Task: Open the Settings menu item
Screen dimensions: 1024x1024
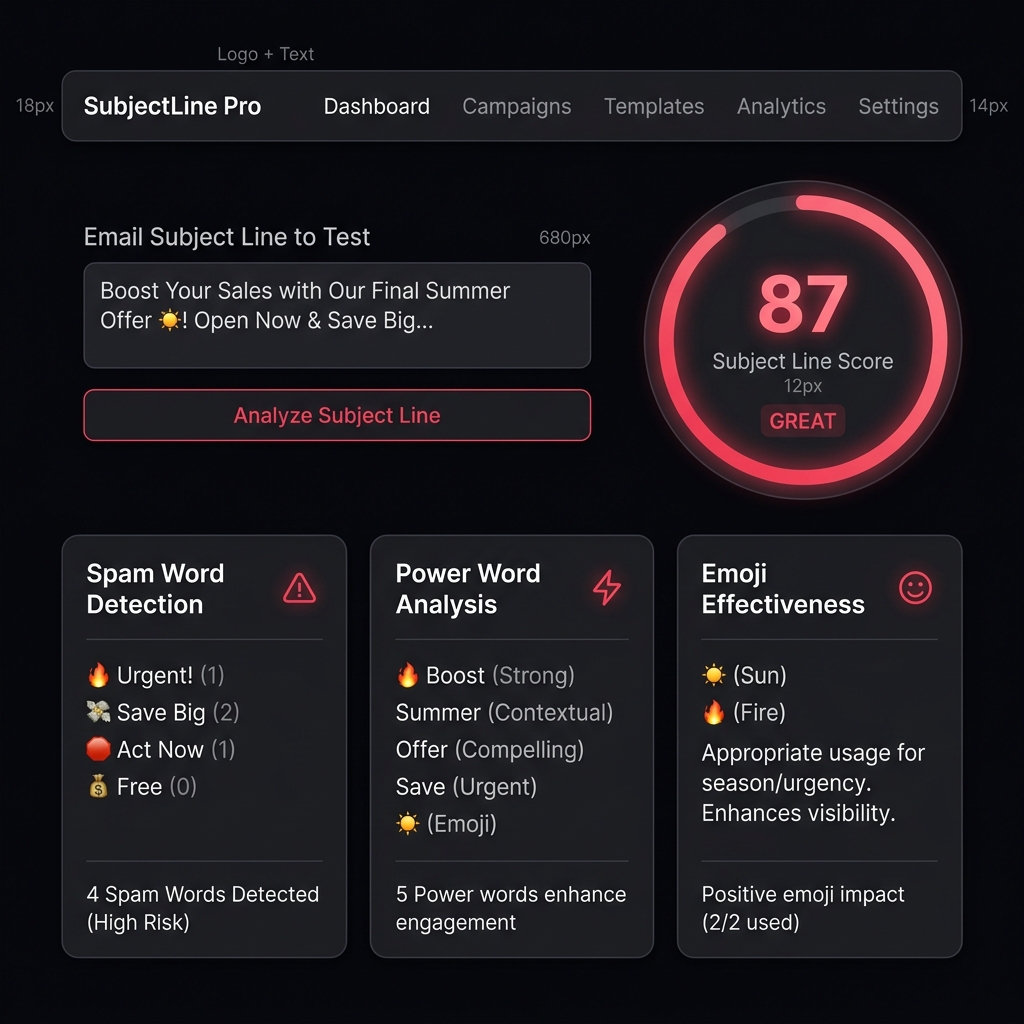Action: (898, 106)
